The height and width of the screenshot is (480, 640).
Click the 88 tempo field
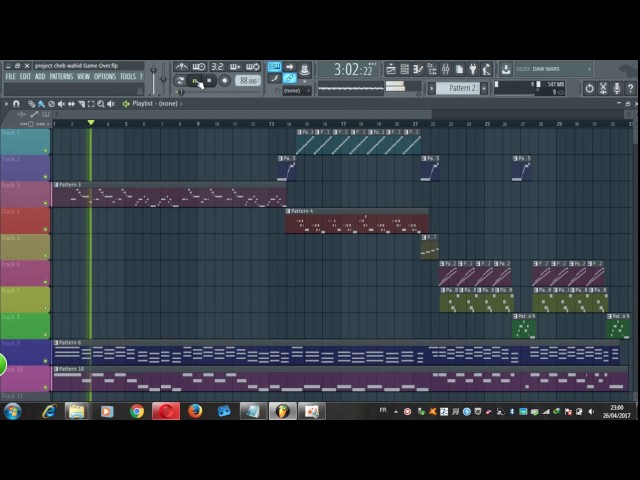tap(248, 81)
